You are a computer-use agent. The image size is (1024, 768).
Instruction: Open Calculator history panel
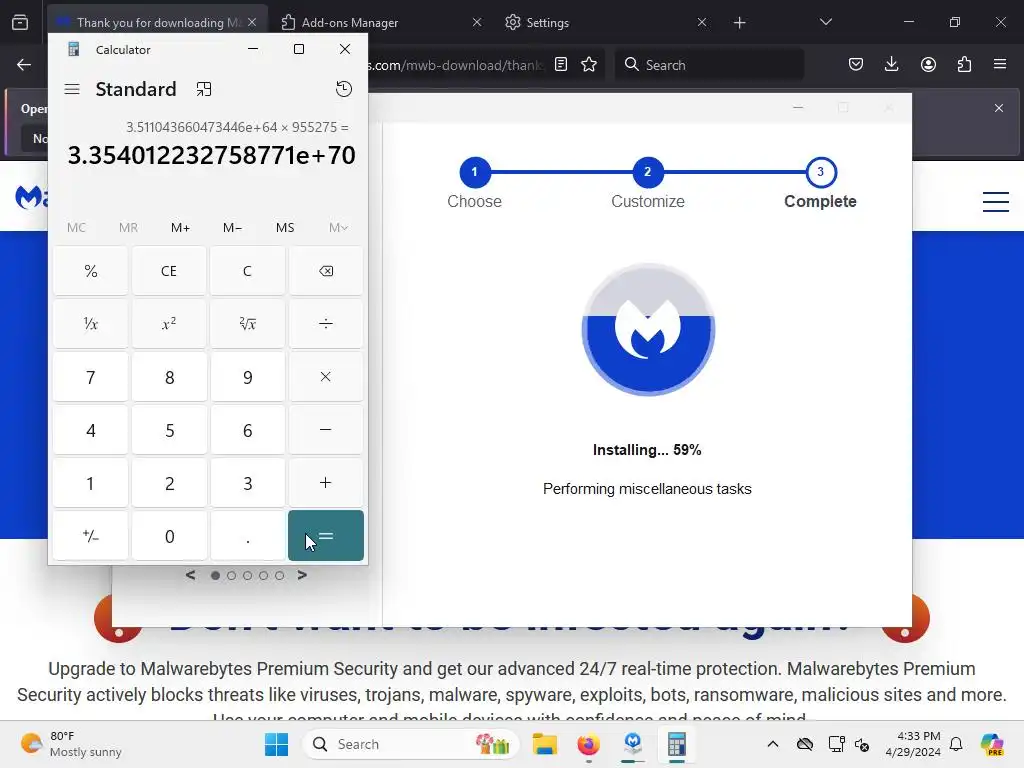tap(344, 89)
